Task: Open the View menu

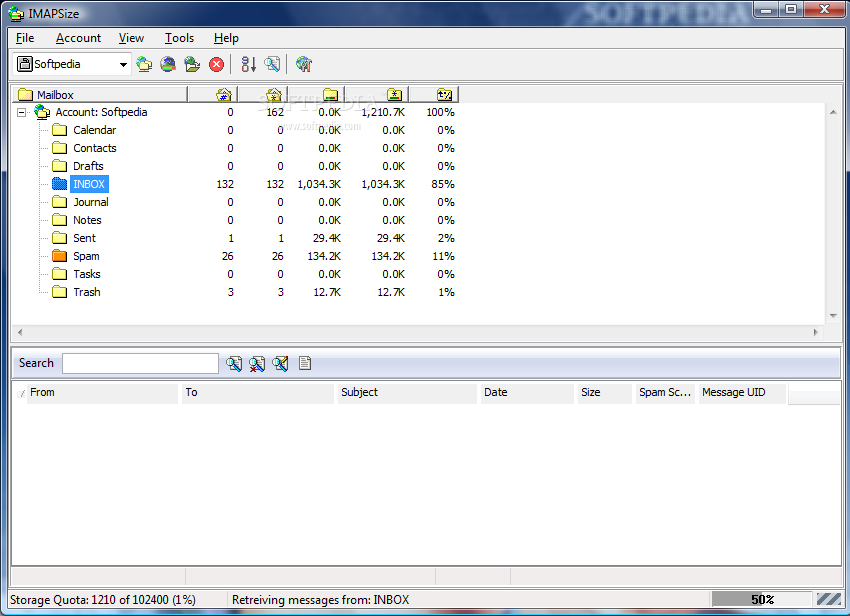Action: [x=131, y=38]
